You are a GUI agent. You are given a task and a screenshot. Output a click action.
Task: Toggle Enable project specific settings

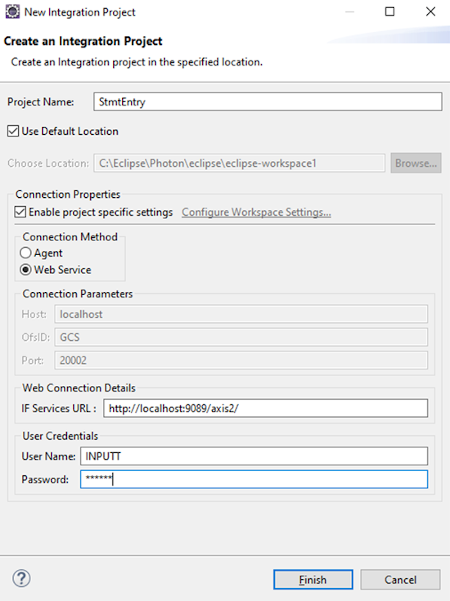[20, 212]
